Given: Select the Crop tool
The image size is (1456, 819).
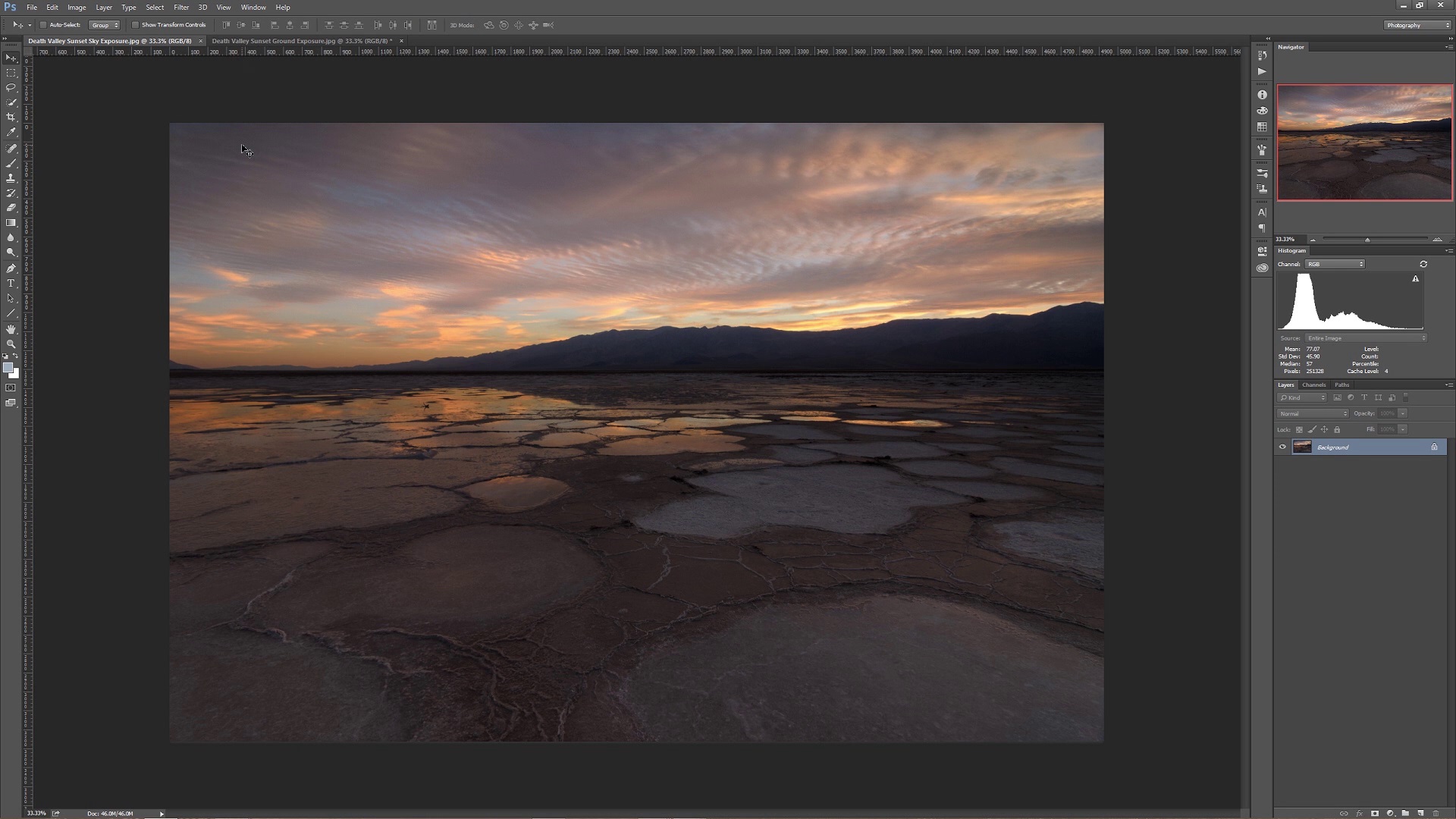Looking at the screenshot, I should click(x=11, y=118).
